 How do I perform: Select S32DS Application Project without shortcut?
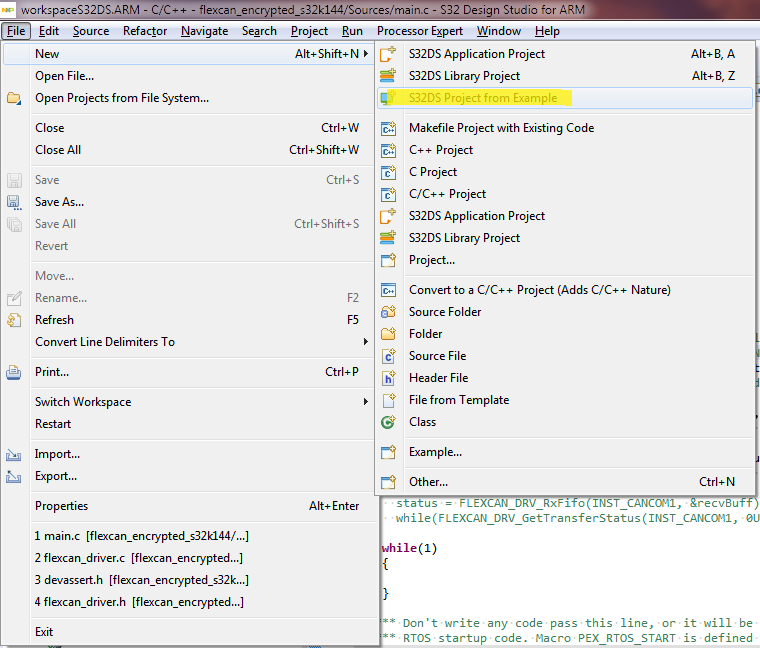click(x=565, y=216)
